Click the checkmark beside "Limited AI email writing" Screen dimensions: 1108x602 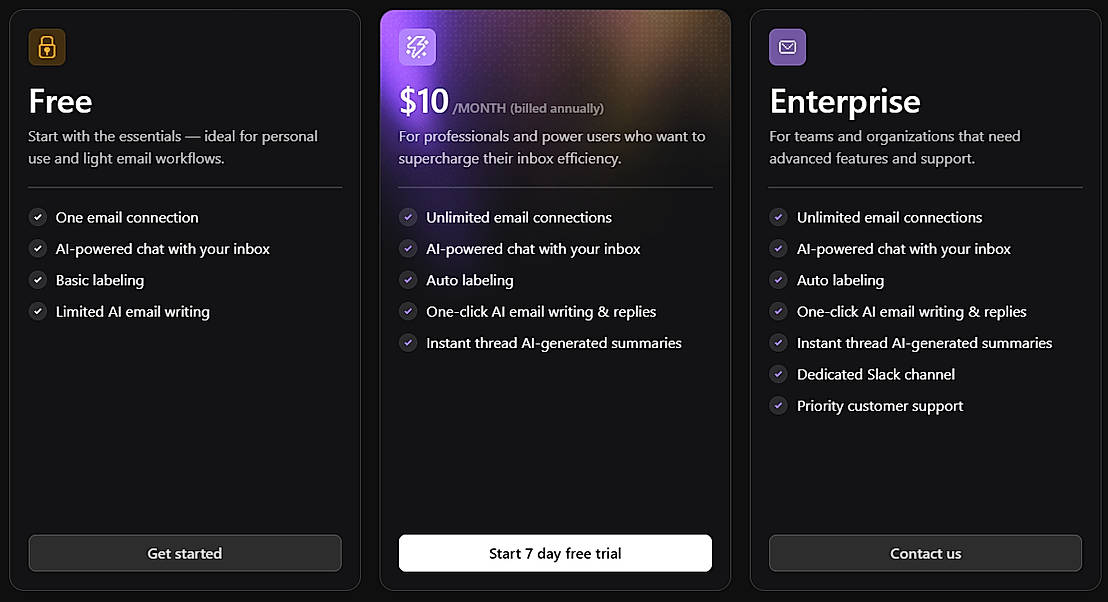coord(38,311)
